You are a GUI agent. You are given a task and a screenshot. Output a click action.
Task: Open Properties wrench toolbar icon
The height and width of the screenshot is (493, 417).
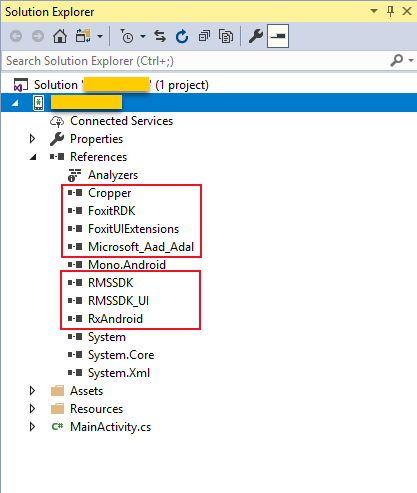256,36
